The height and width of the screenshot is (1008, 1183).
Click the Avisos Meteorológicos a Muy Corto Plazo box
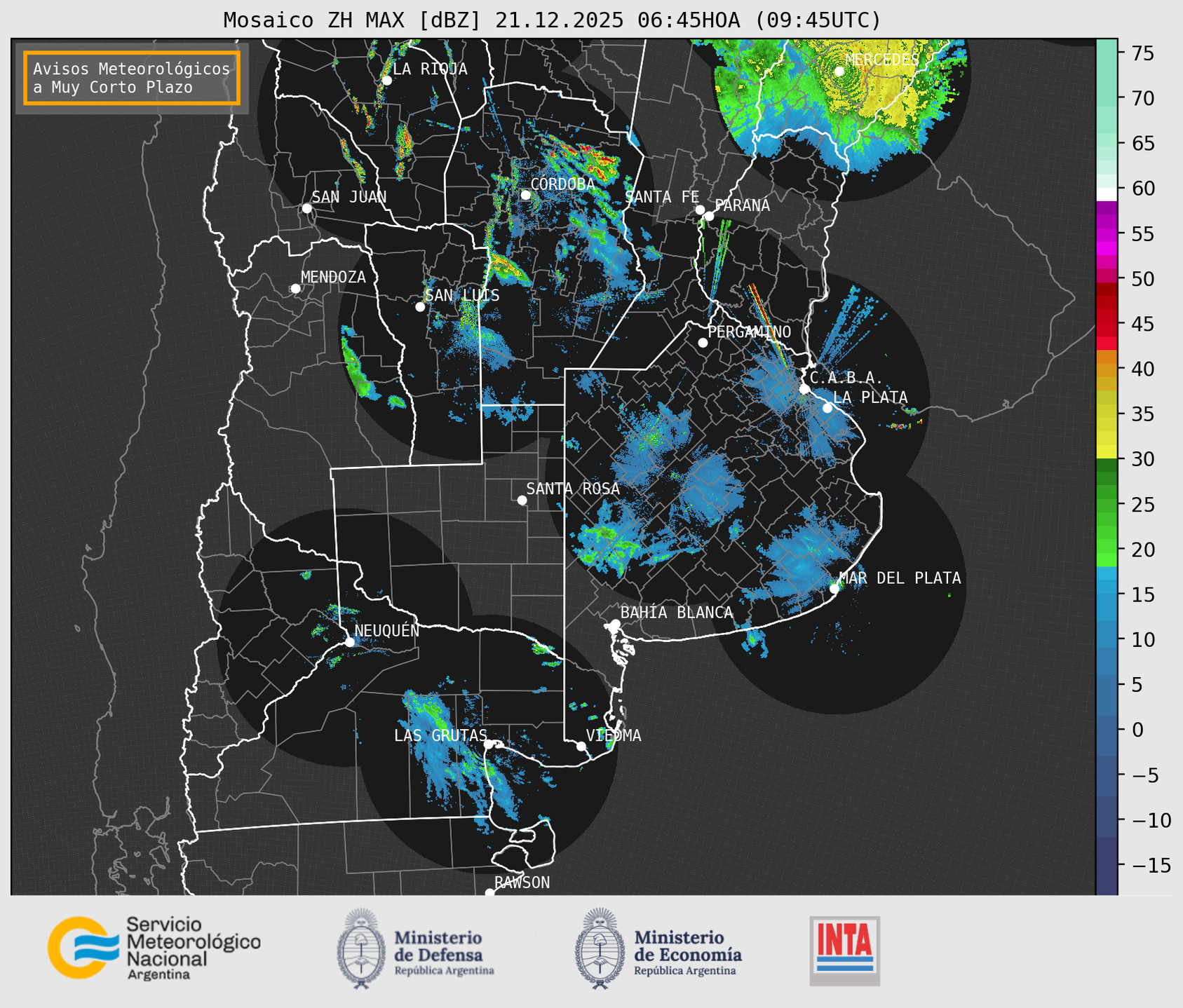[x=132, y=78]
